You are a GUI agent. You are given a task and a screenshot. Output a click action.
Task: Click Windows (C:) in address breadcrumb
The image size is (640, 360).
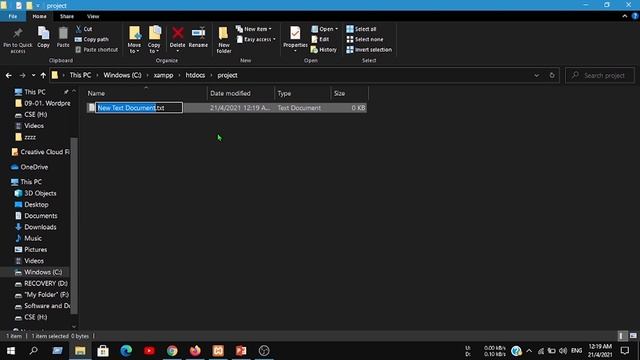(122, 75)
